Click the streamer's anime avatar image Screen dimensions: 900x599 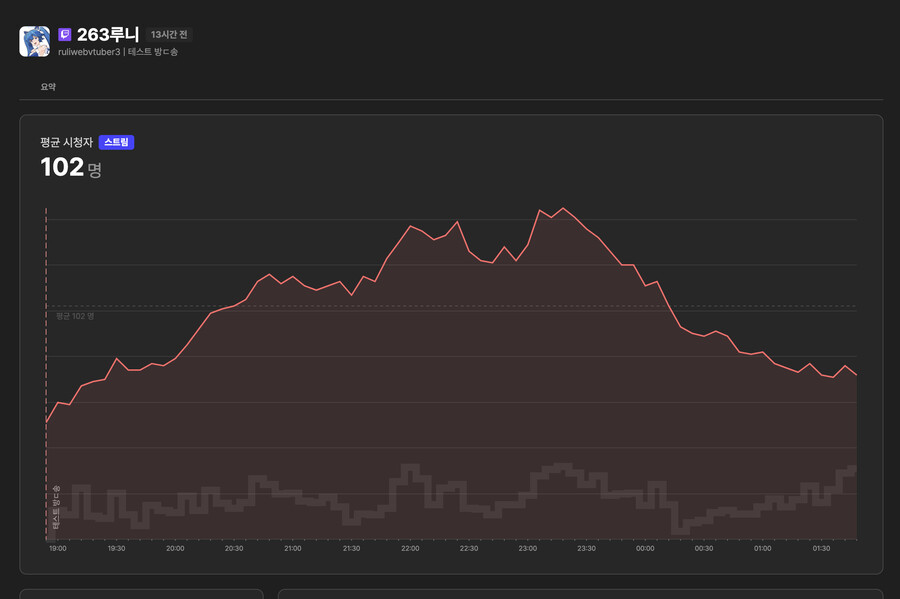point(35,41)
